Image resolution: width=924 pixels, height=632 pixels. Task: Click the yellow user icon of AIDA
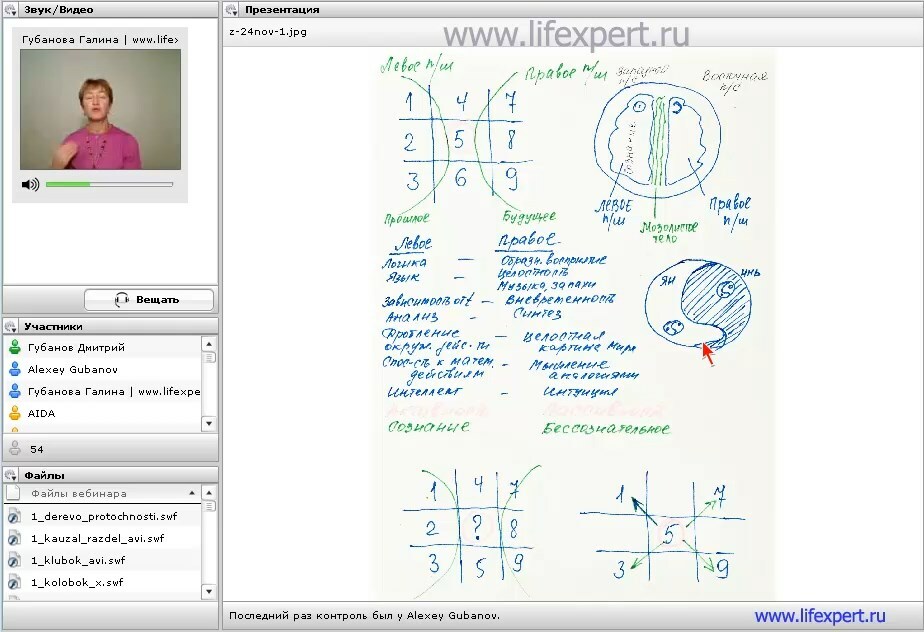tap(15, 413)
